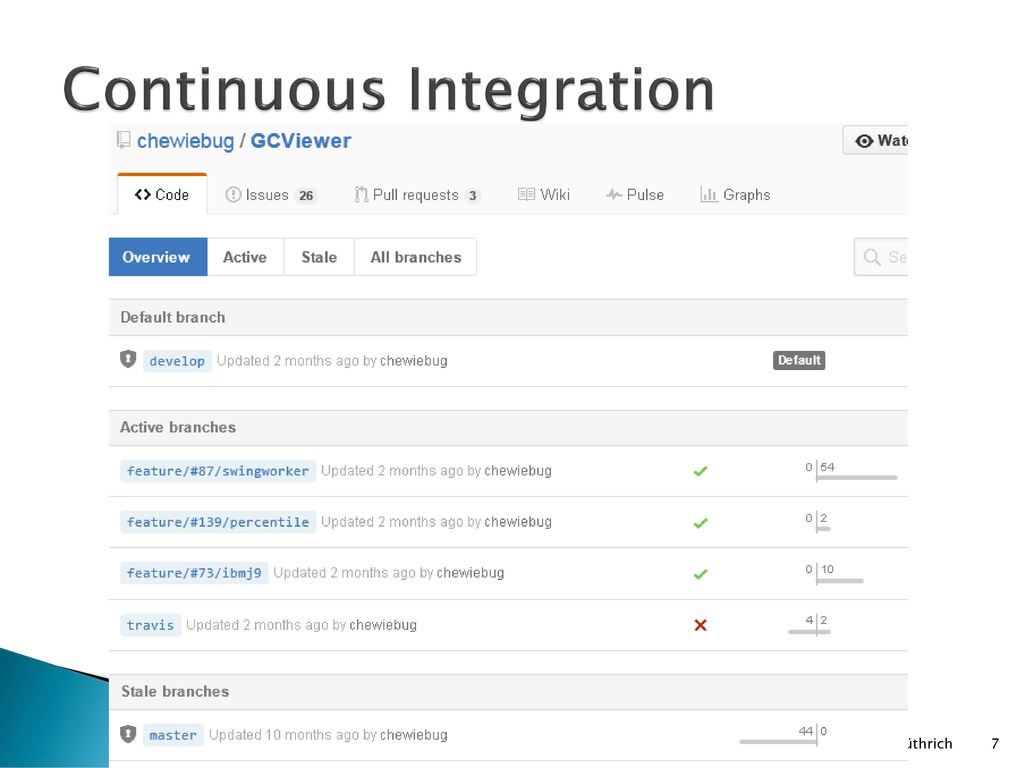Click ahead/behind bar for swingworker branch

click(x=850, y=471)
